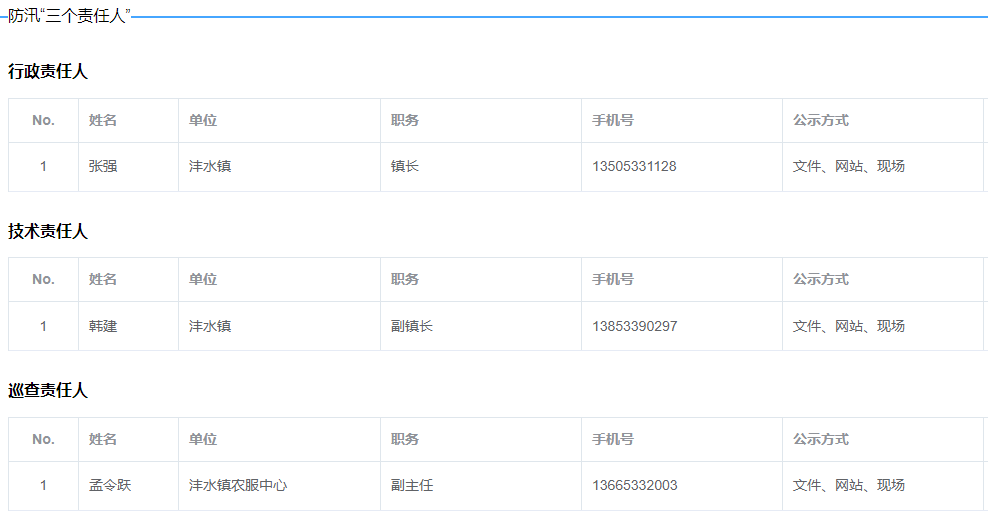Click 文件、网站、现场 in 韩建's row
Viewport: 988px width, 516px height.
(x=849, y=326)
